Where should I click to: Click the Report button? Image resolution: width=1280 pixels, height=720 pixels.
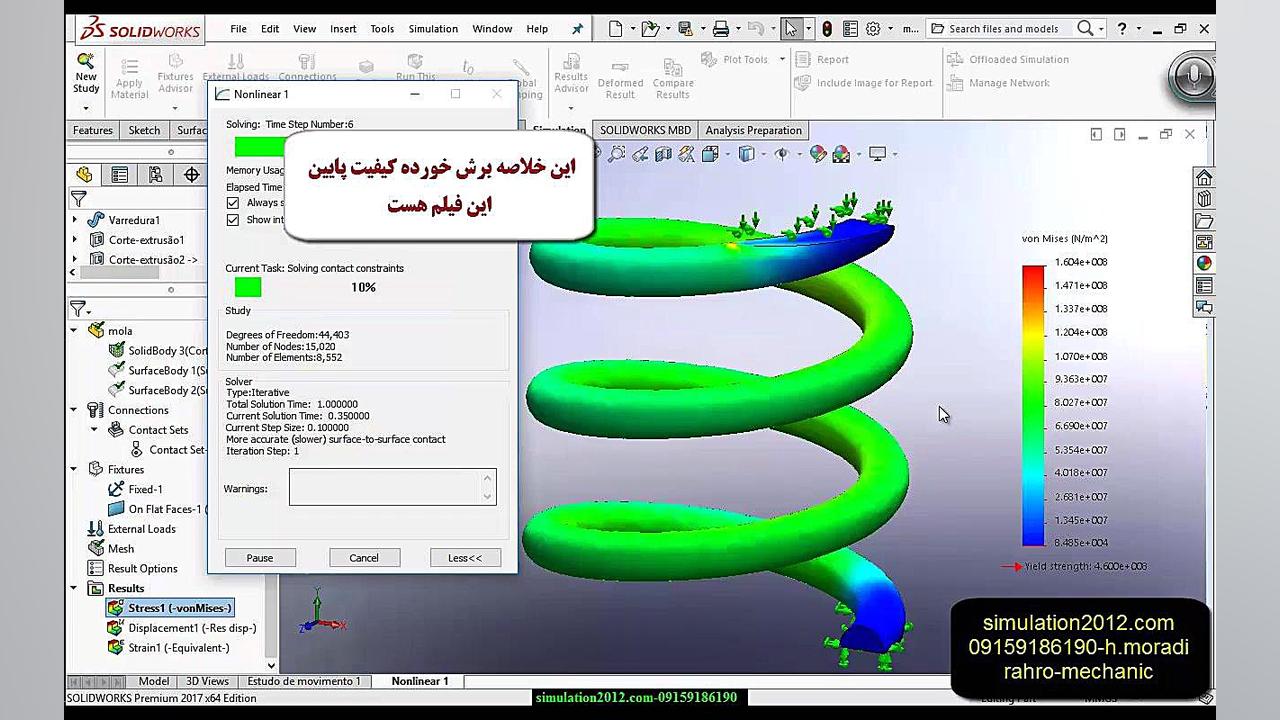(x=822, y=60)
